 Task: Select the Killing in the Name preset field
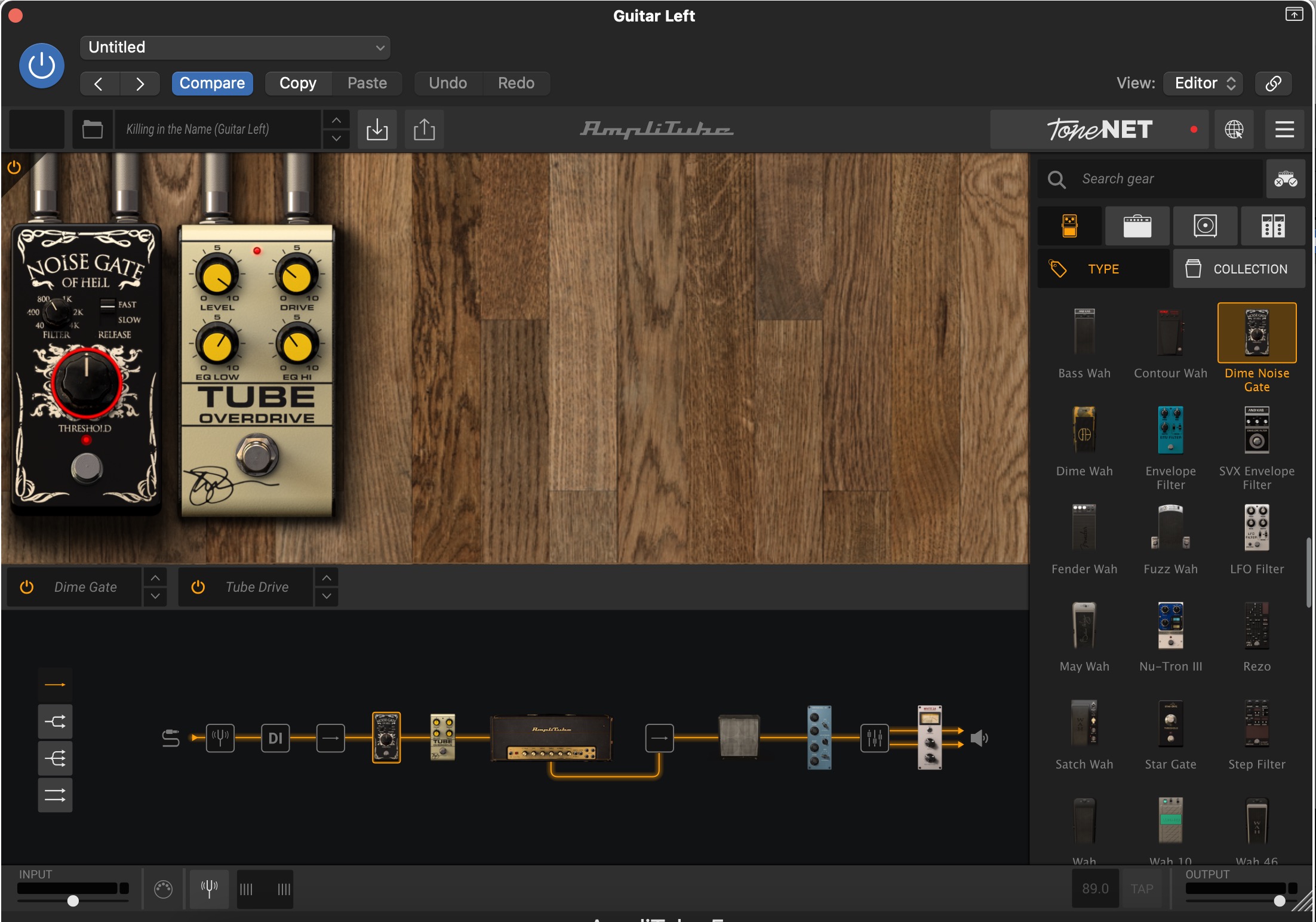218,129
